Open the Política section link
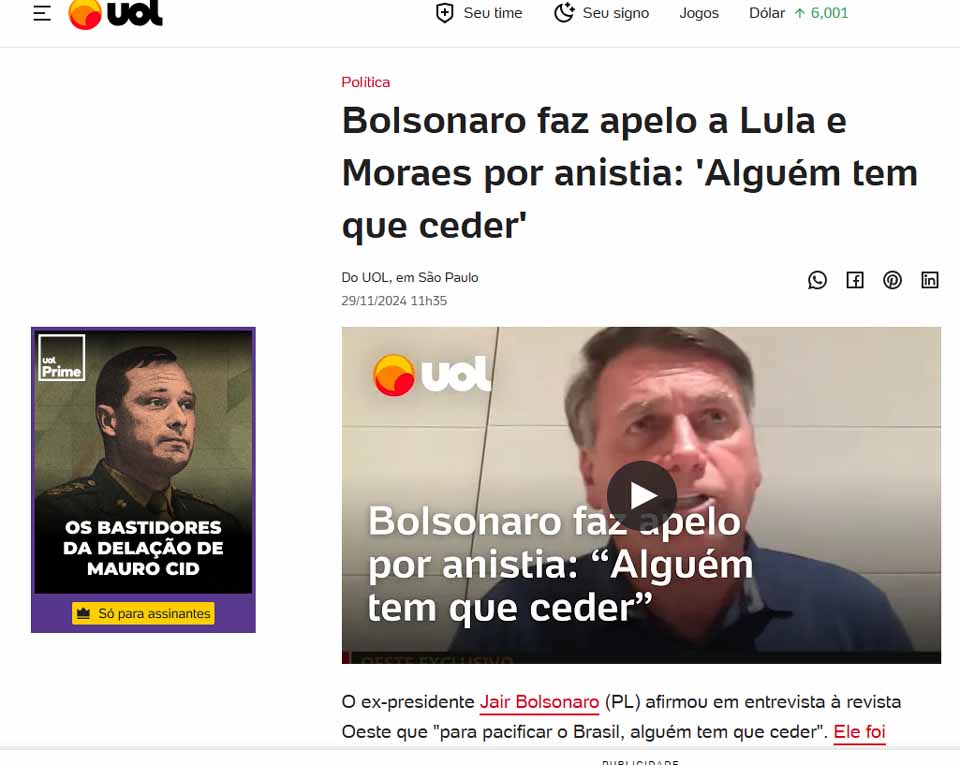Image resolution: width=960 pixels, height=765 pixels. 366,82
